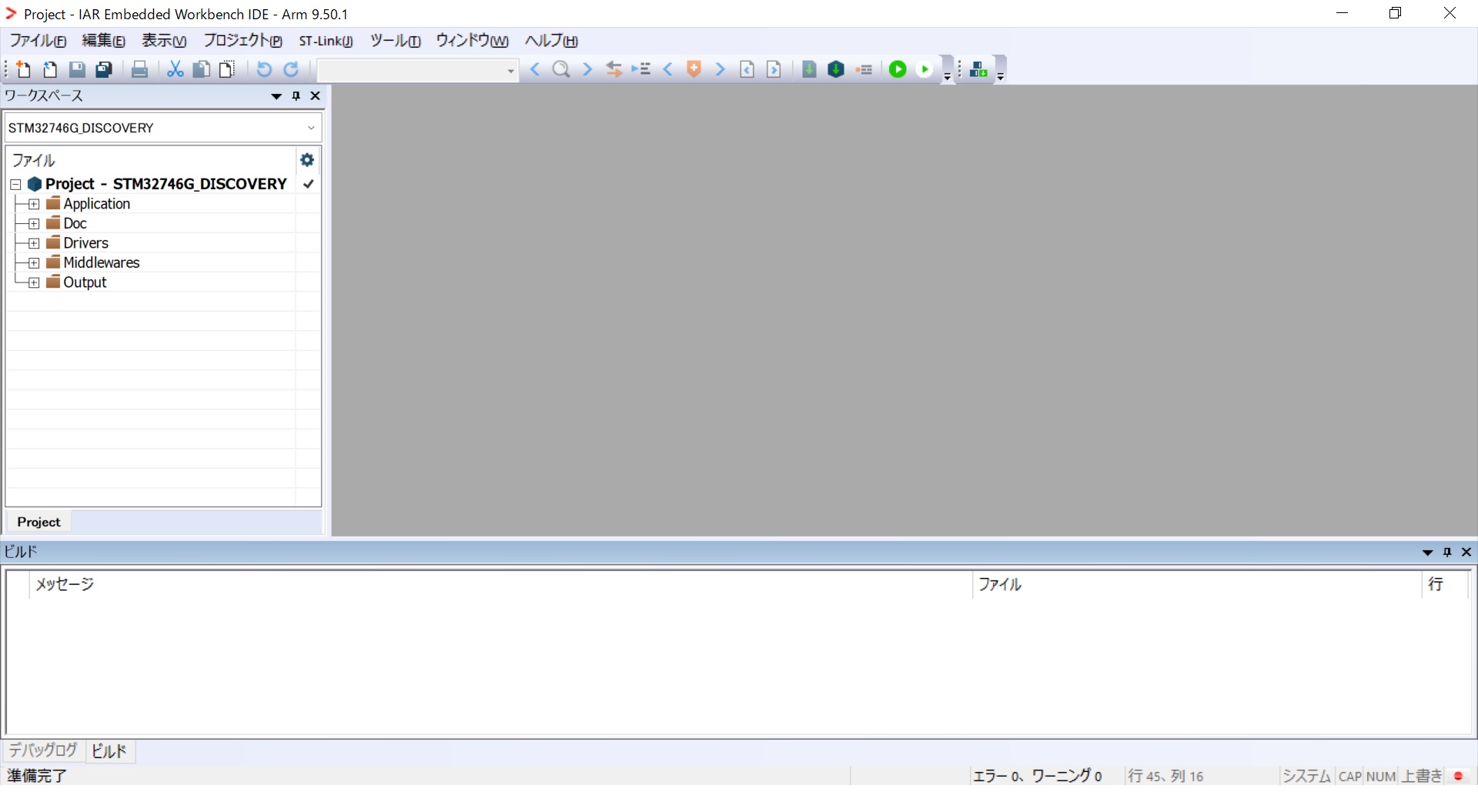Click the Paste toolbar icon

pyautogui.click(x=227, y=69)
